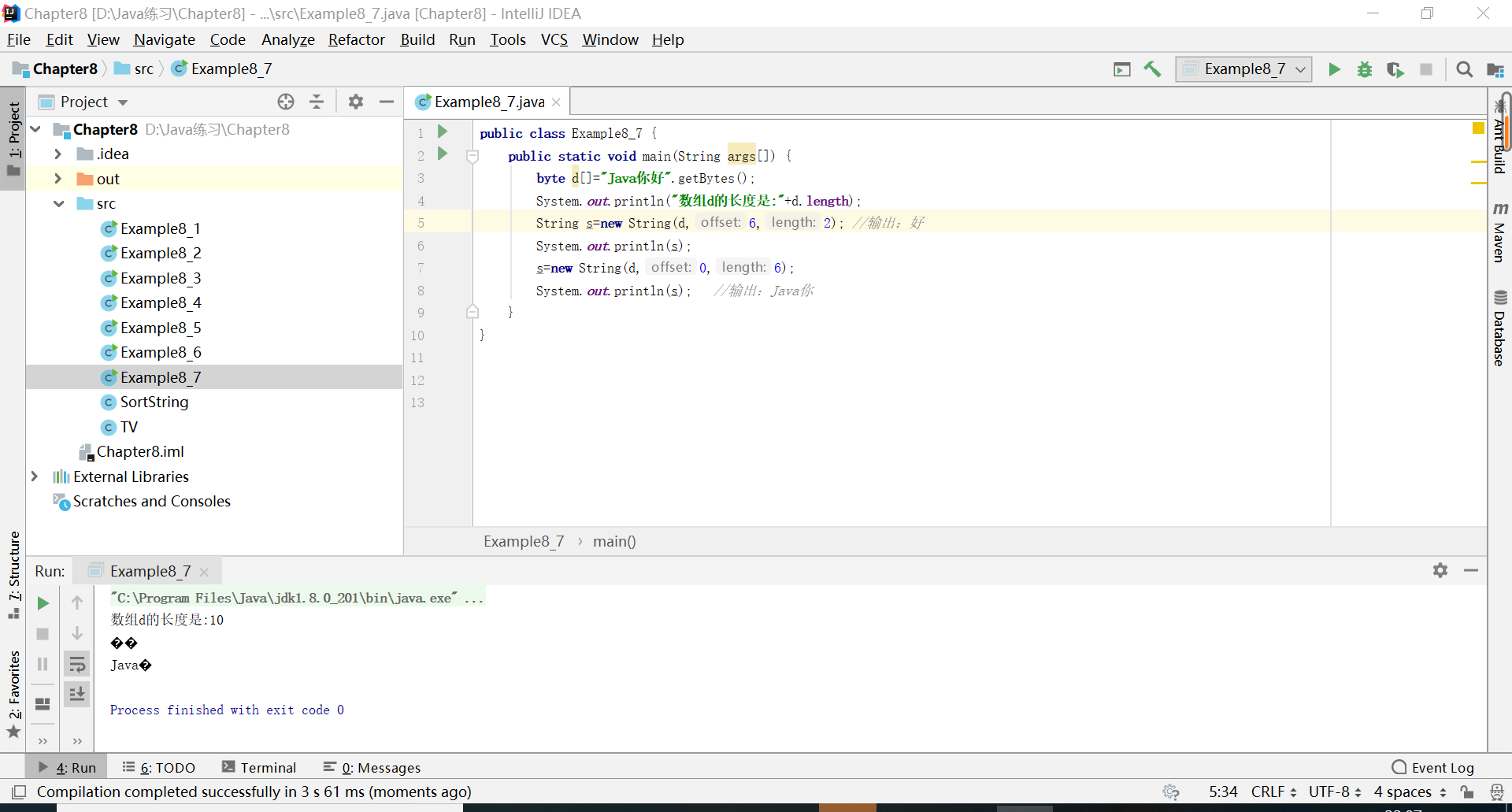This screenshot has width=1512, height=812.
Task: Click the yellow warning indicator square in editor
Action: click(x=1478, y=128)
